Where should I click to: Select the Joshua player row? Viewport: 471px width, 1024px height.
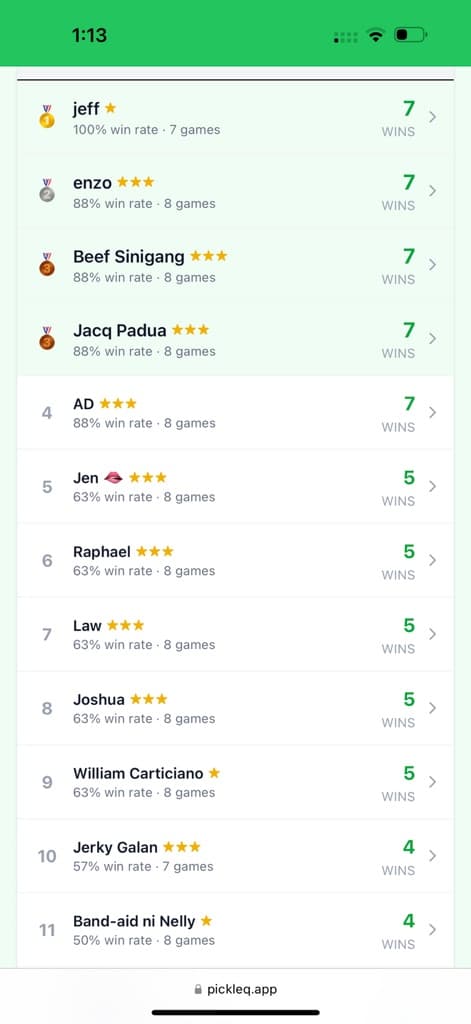[235, 708]
